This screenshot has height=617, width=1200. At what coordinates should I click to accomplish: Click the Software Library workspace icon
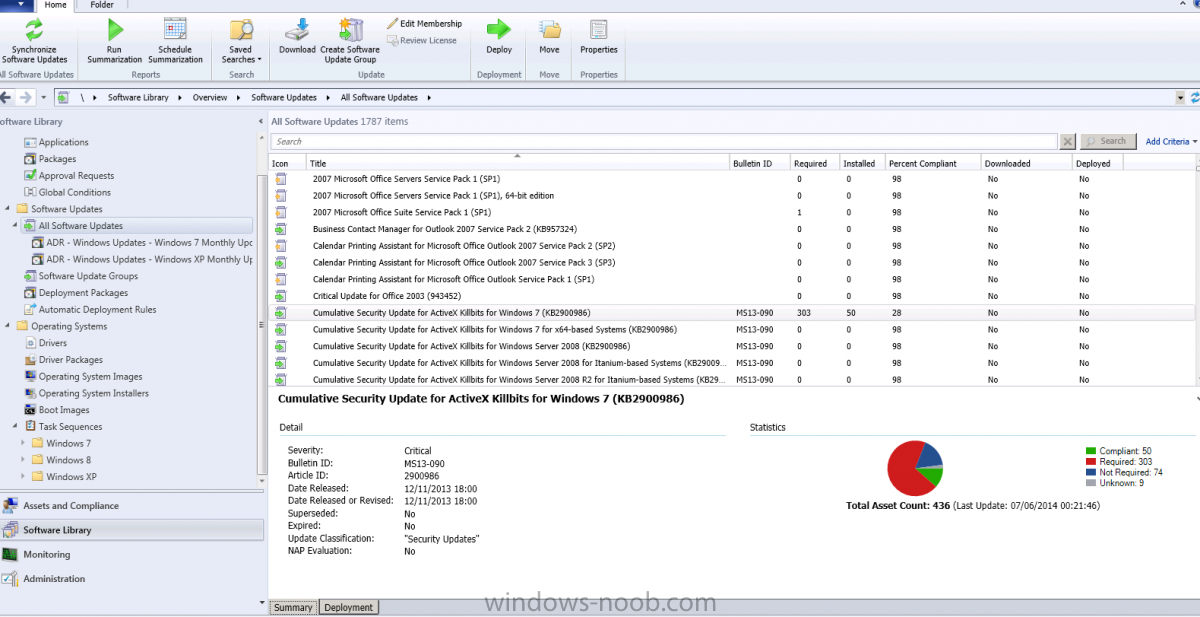[10, 530]
